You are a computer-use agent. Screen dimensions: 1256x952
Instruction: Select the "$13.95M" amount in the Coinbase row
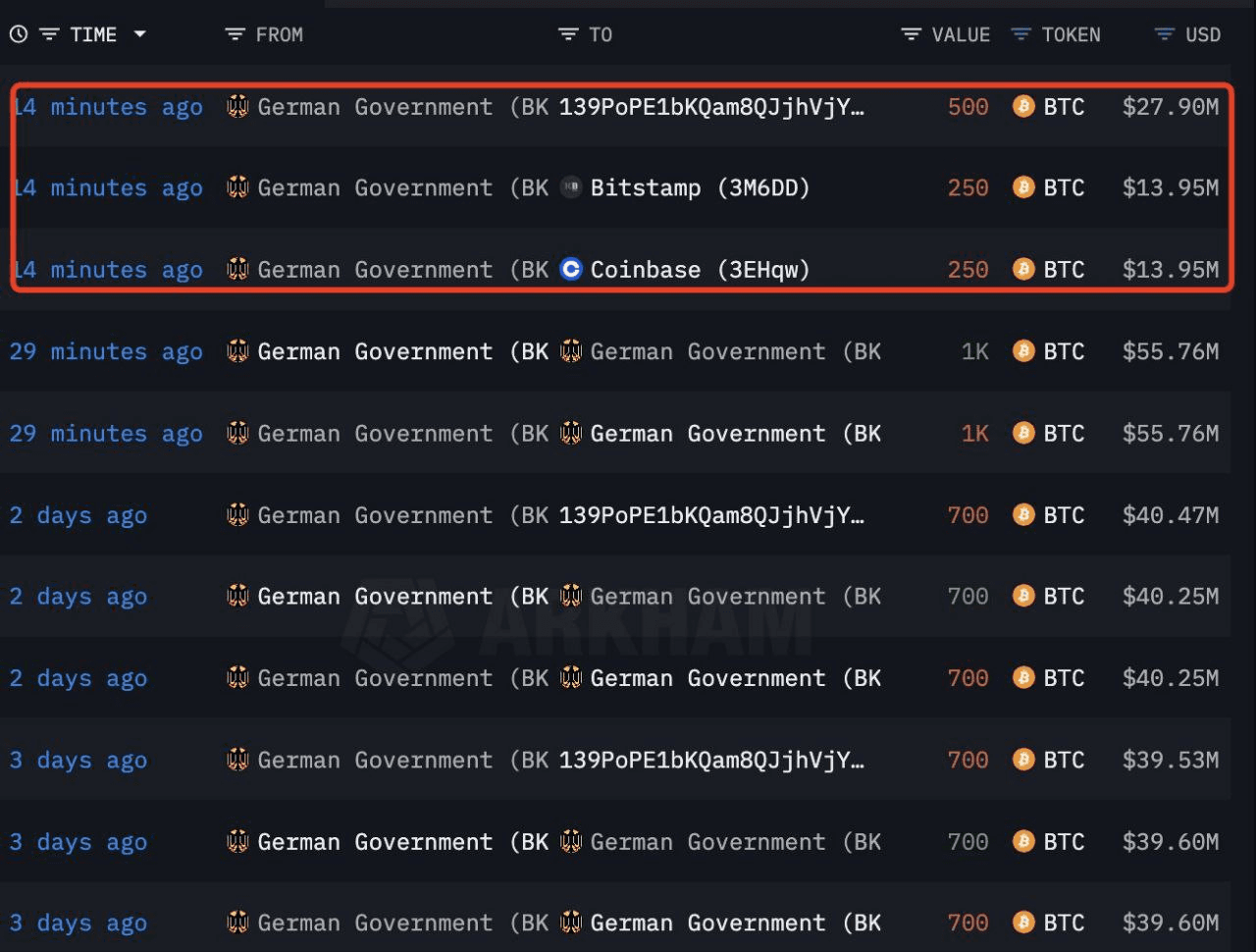[x=1171, y=269]
